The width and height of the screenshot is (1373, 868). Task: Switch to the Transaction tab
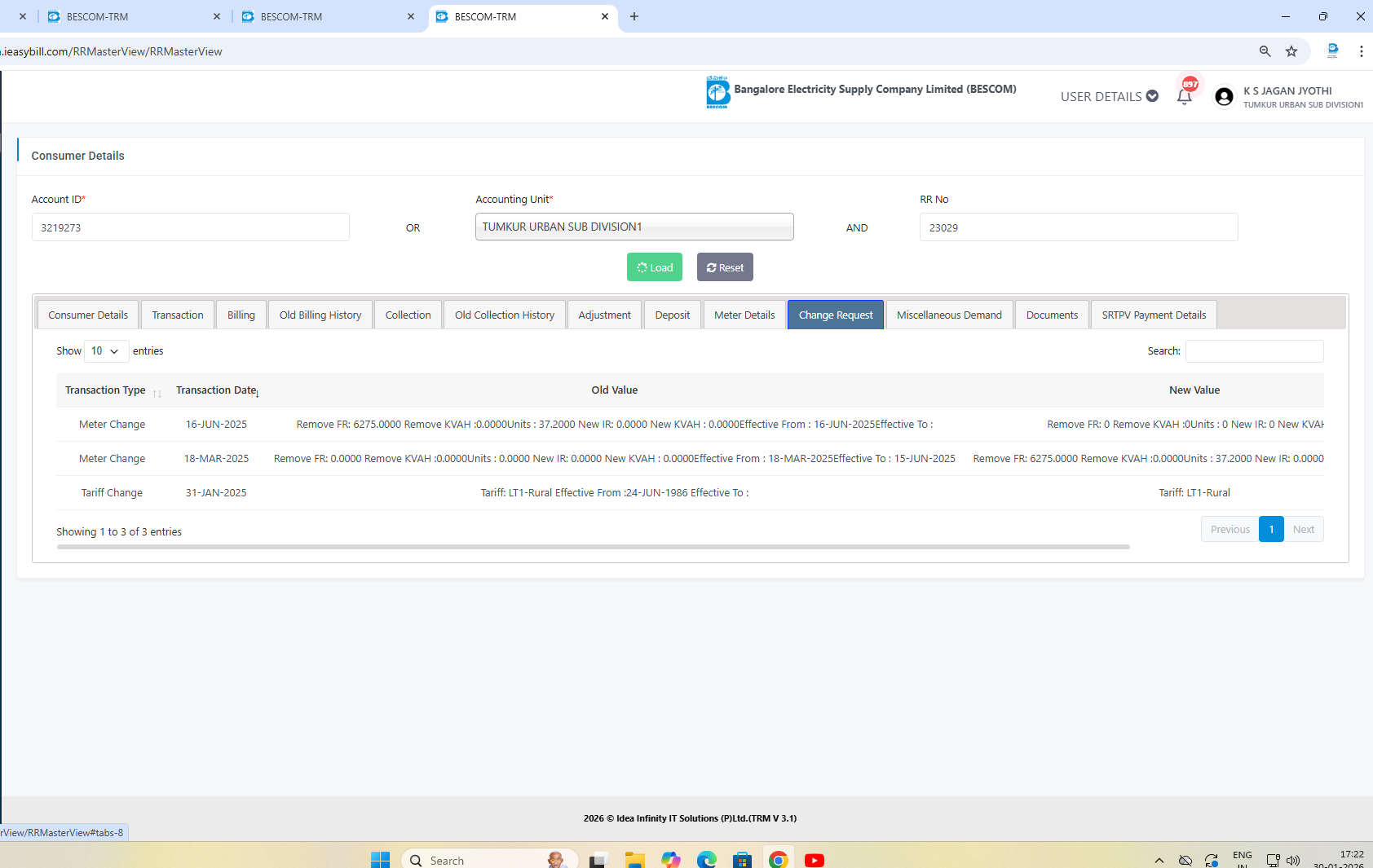click(x=178, y=315)
